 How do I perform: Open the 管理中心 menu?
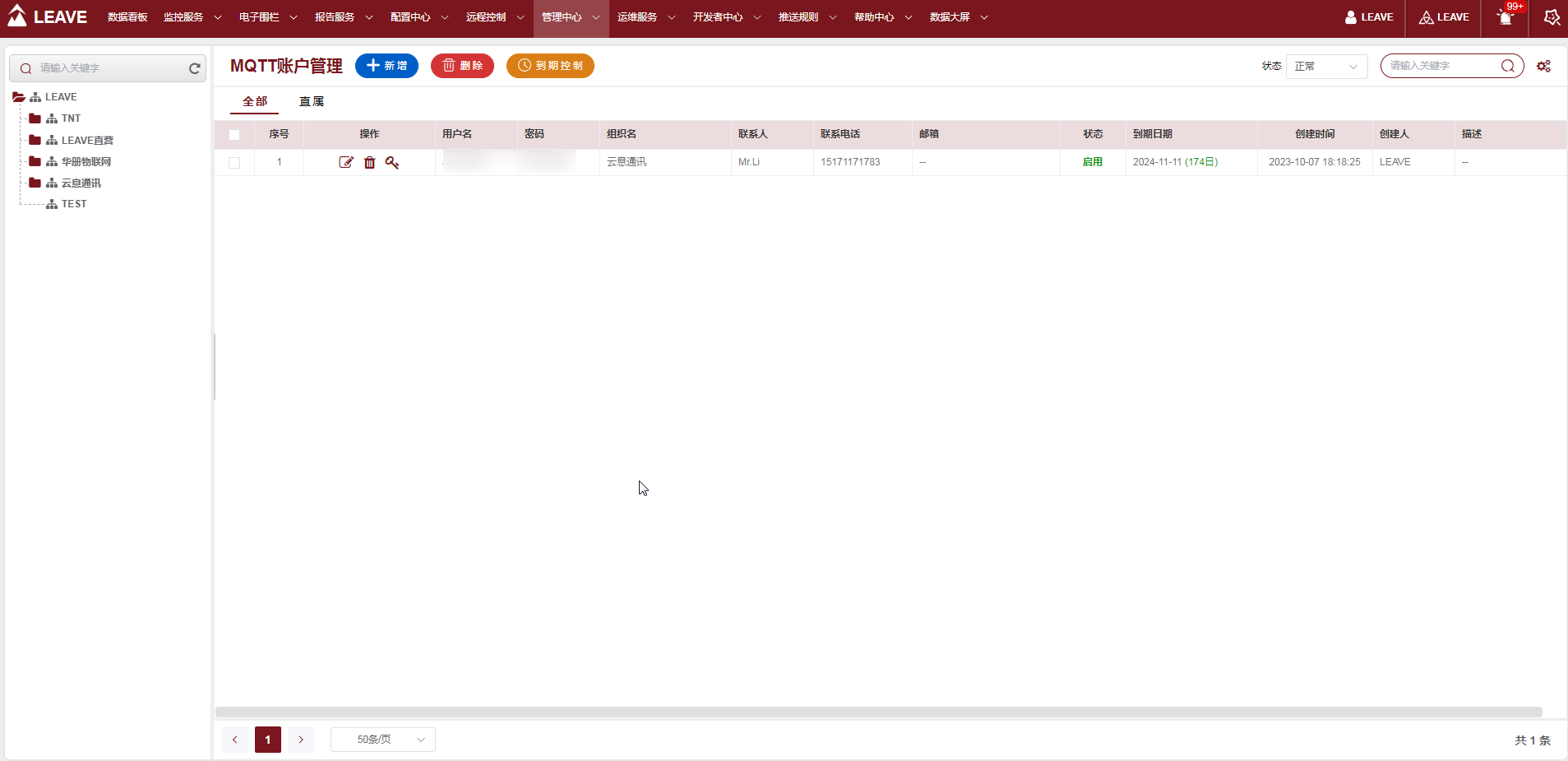[x=571, y=17]
